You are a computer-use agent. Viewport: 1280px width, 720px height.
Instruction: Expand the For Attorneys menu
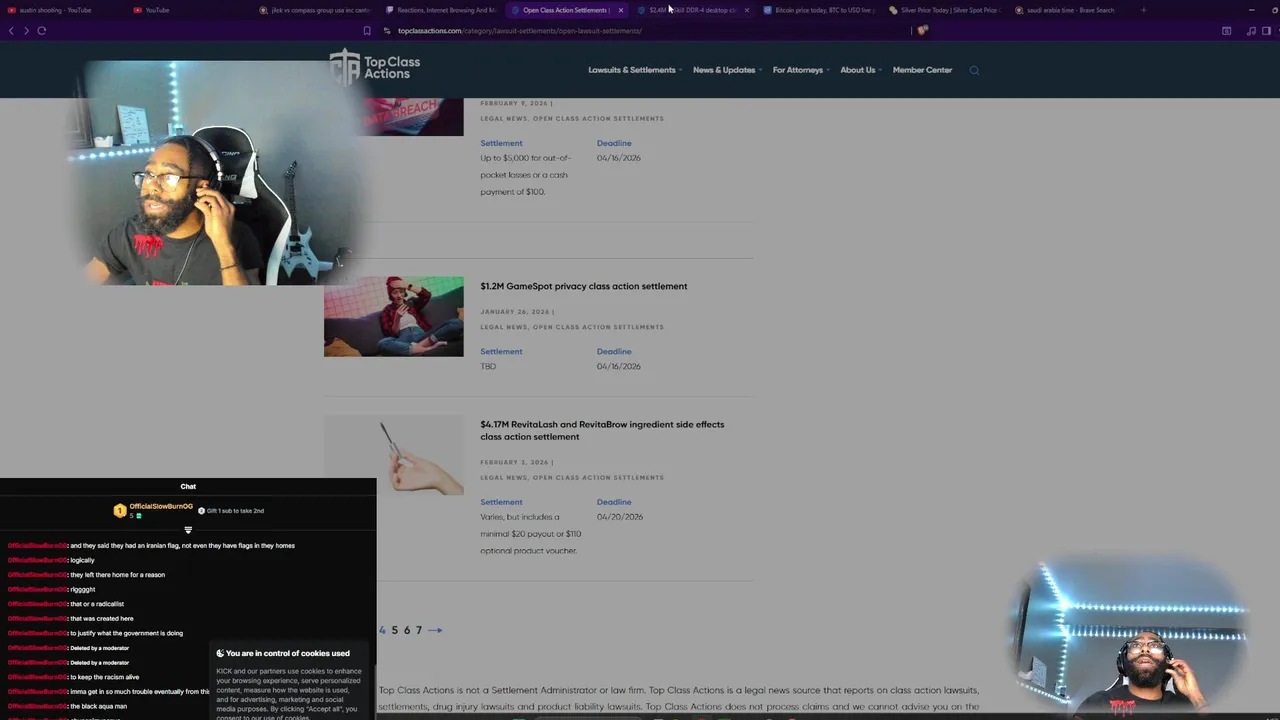pyautogui.click(x=801, y=70)
